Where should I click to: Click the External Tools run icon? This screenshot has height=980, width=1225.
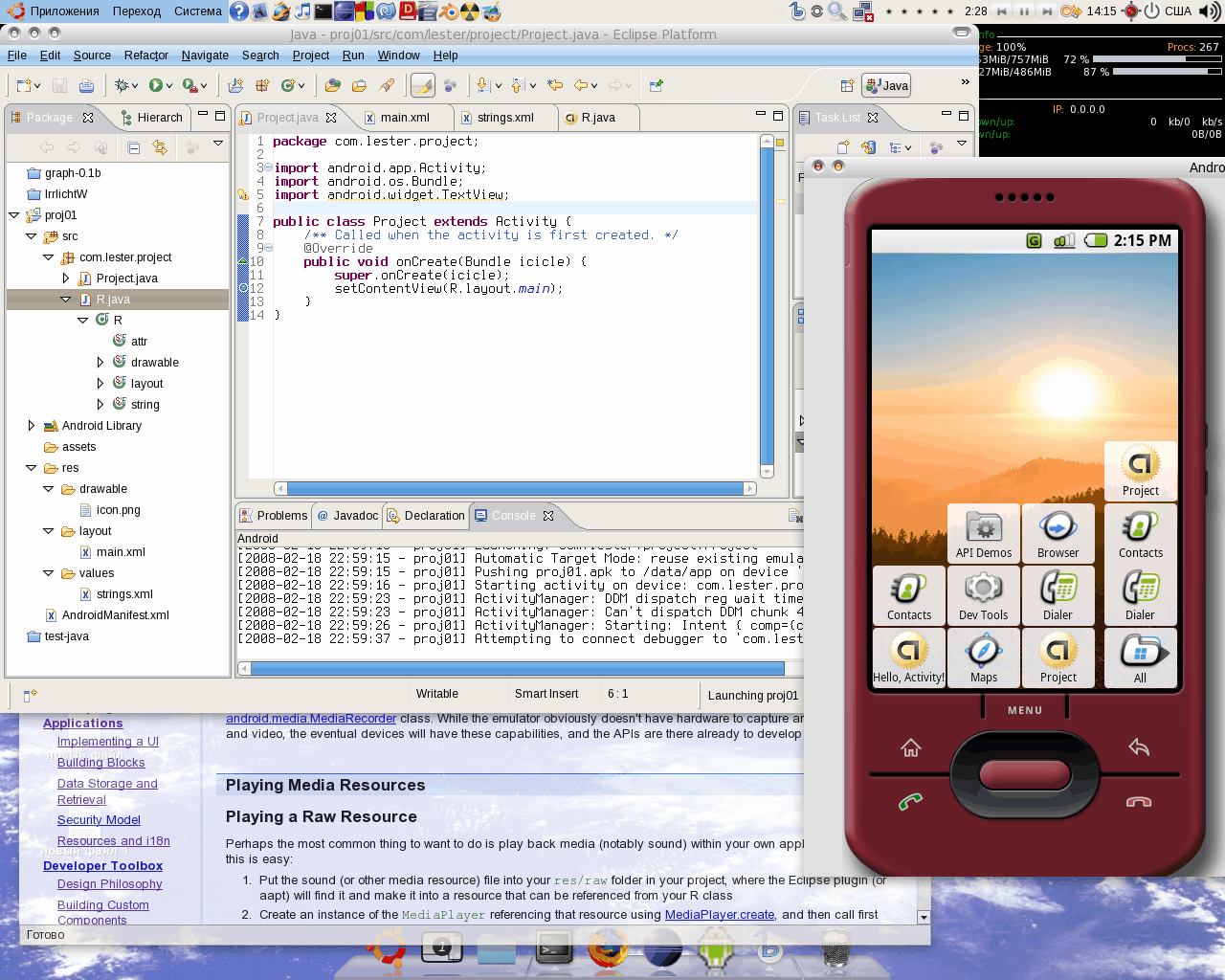point(190,85)
